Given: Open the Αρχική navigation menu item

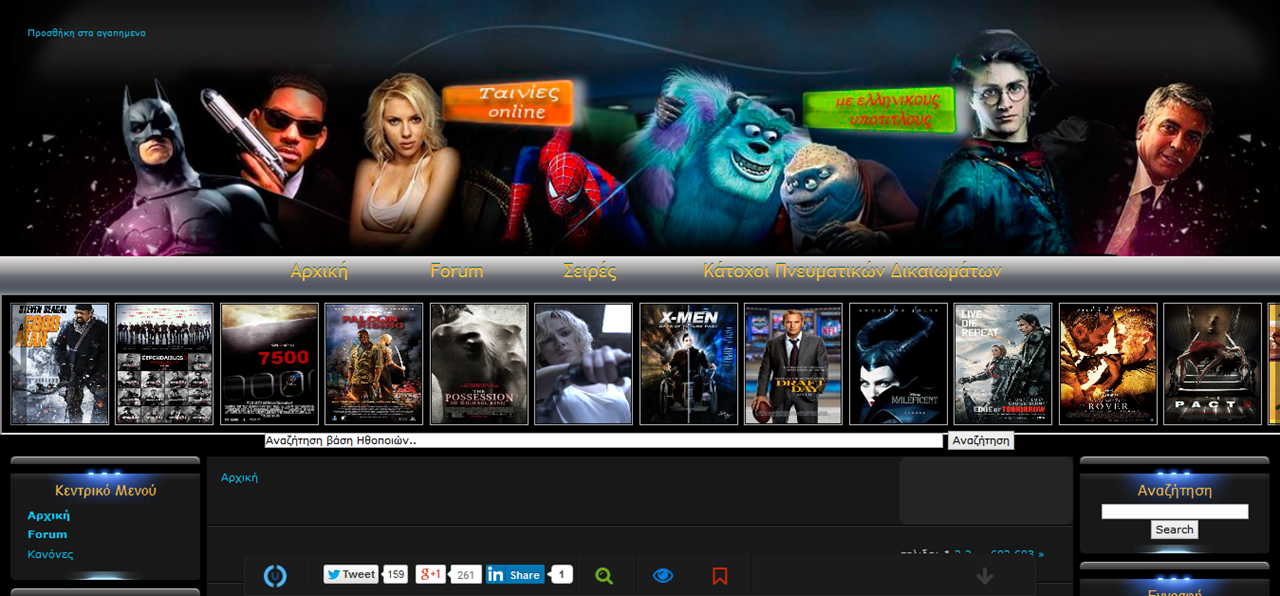Looking at the screenshot, I should 319,271.
